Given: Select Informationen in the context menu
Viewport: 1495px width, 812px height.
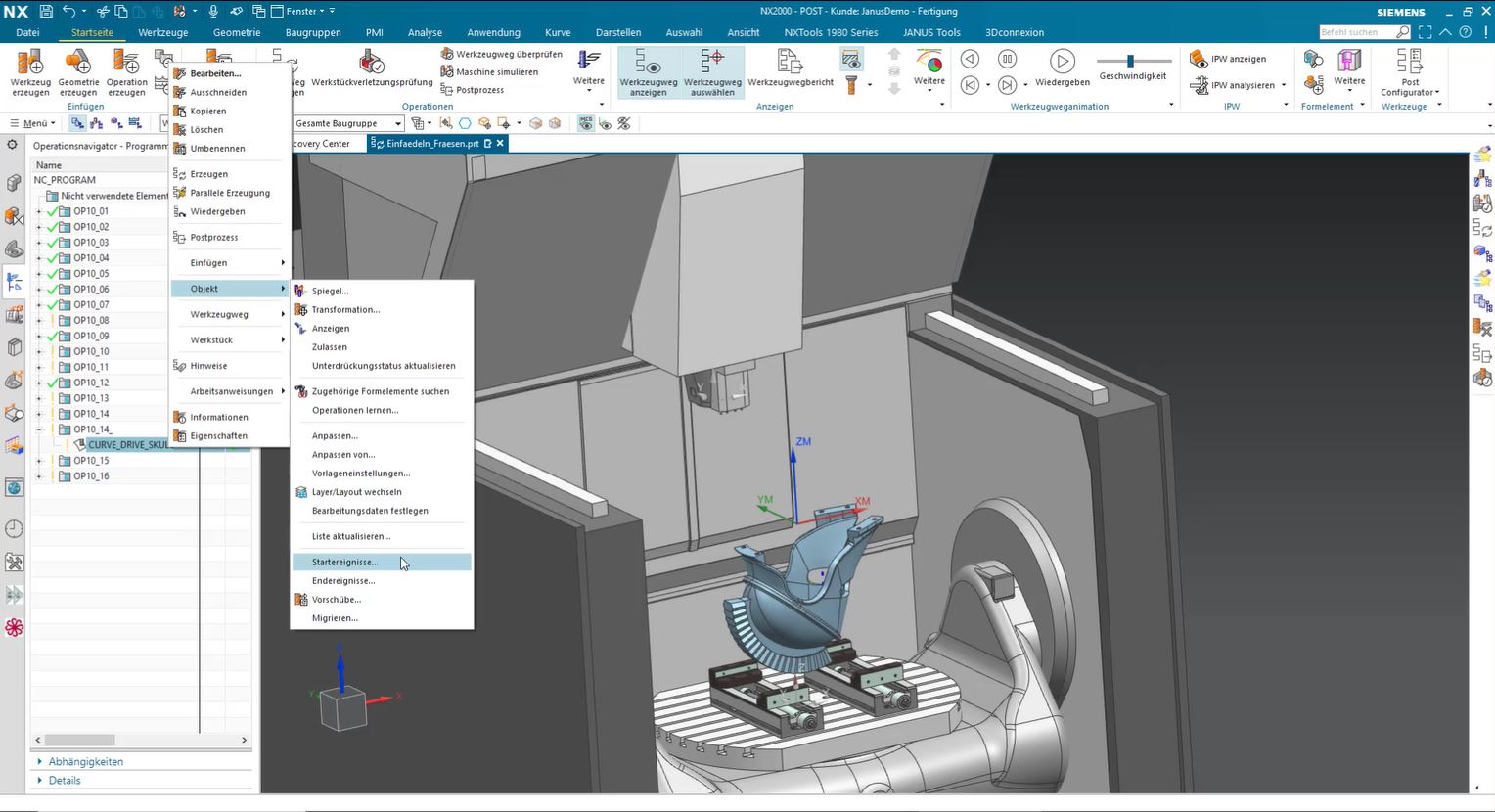Looking at the screenshot, I should pyautogui.click(x=231, y=417).
